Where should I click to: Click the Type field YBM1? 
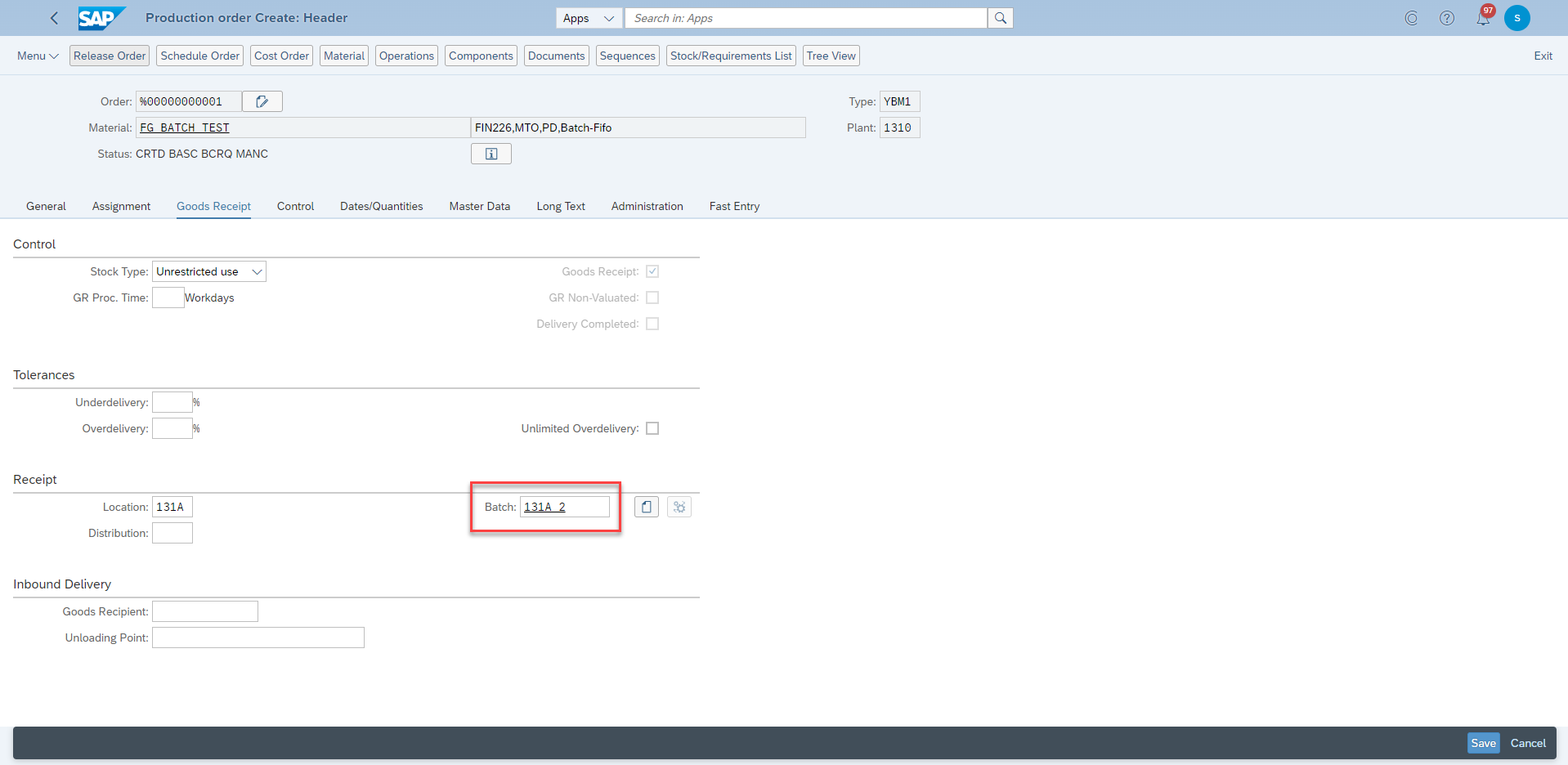(x=900, y=101)
